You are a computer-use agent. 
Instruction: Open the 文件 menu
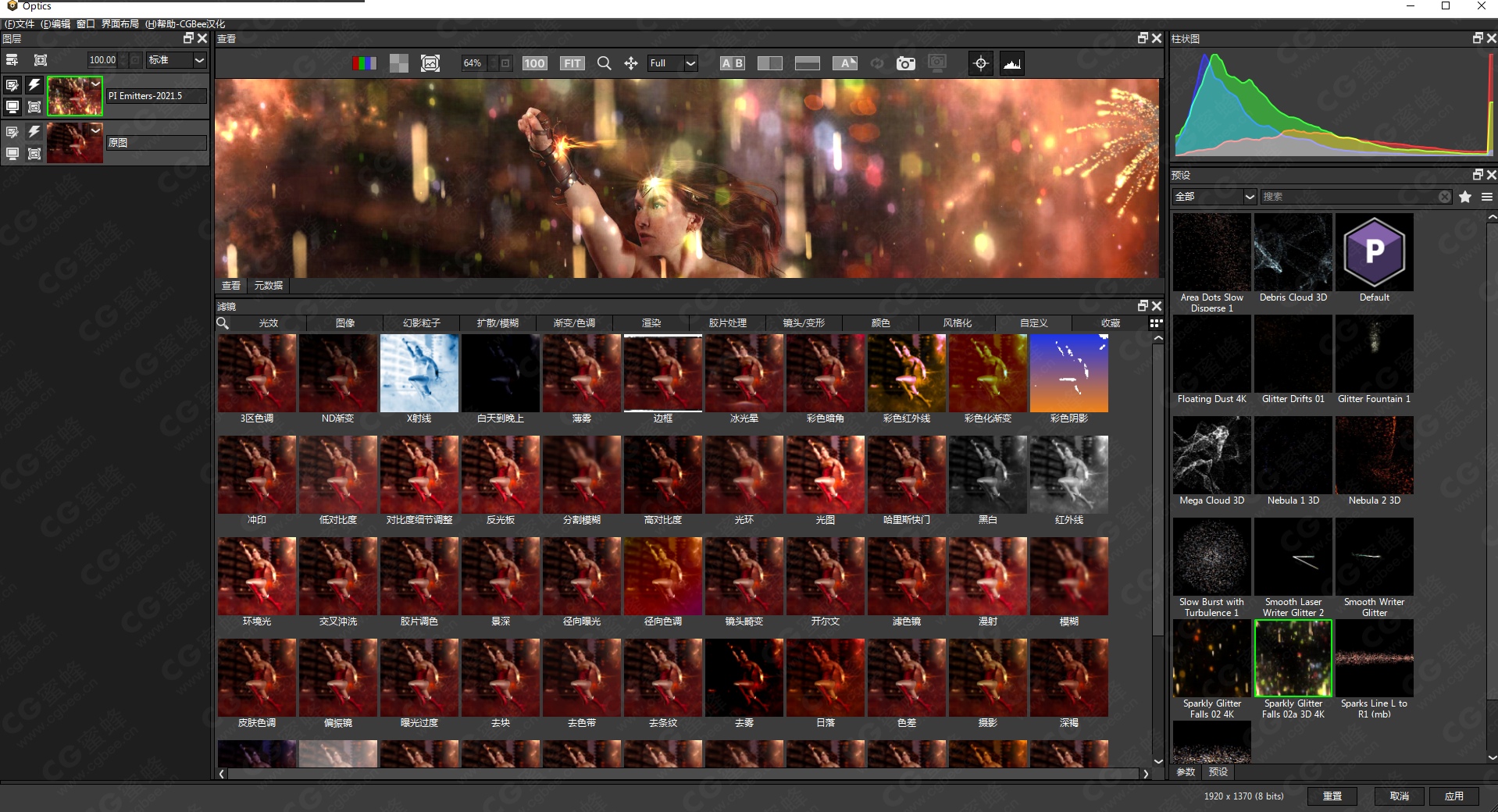pos(20,24)
